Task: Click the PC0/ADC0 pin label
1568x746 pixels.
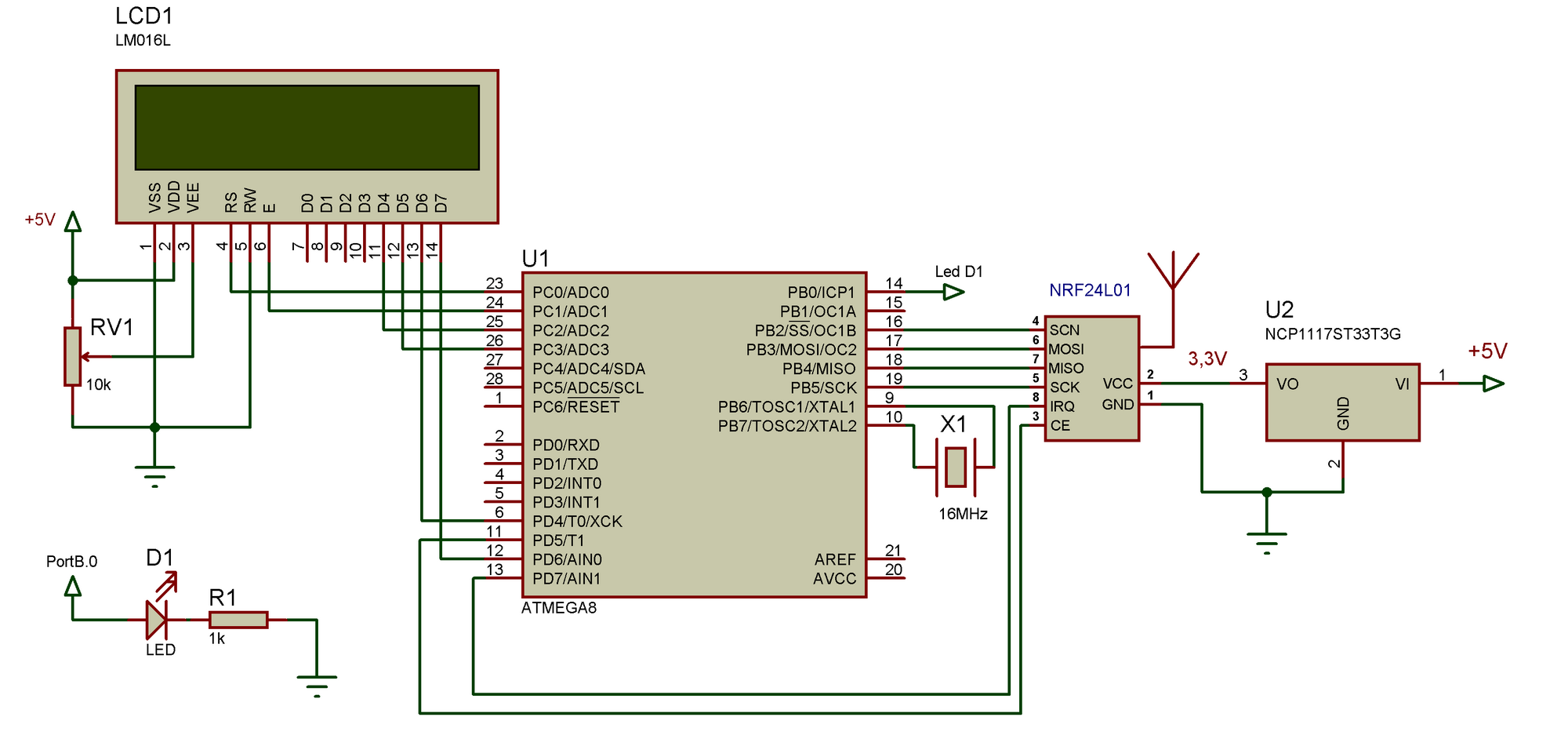Action: coord(571,293)
